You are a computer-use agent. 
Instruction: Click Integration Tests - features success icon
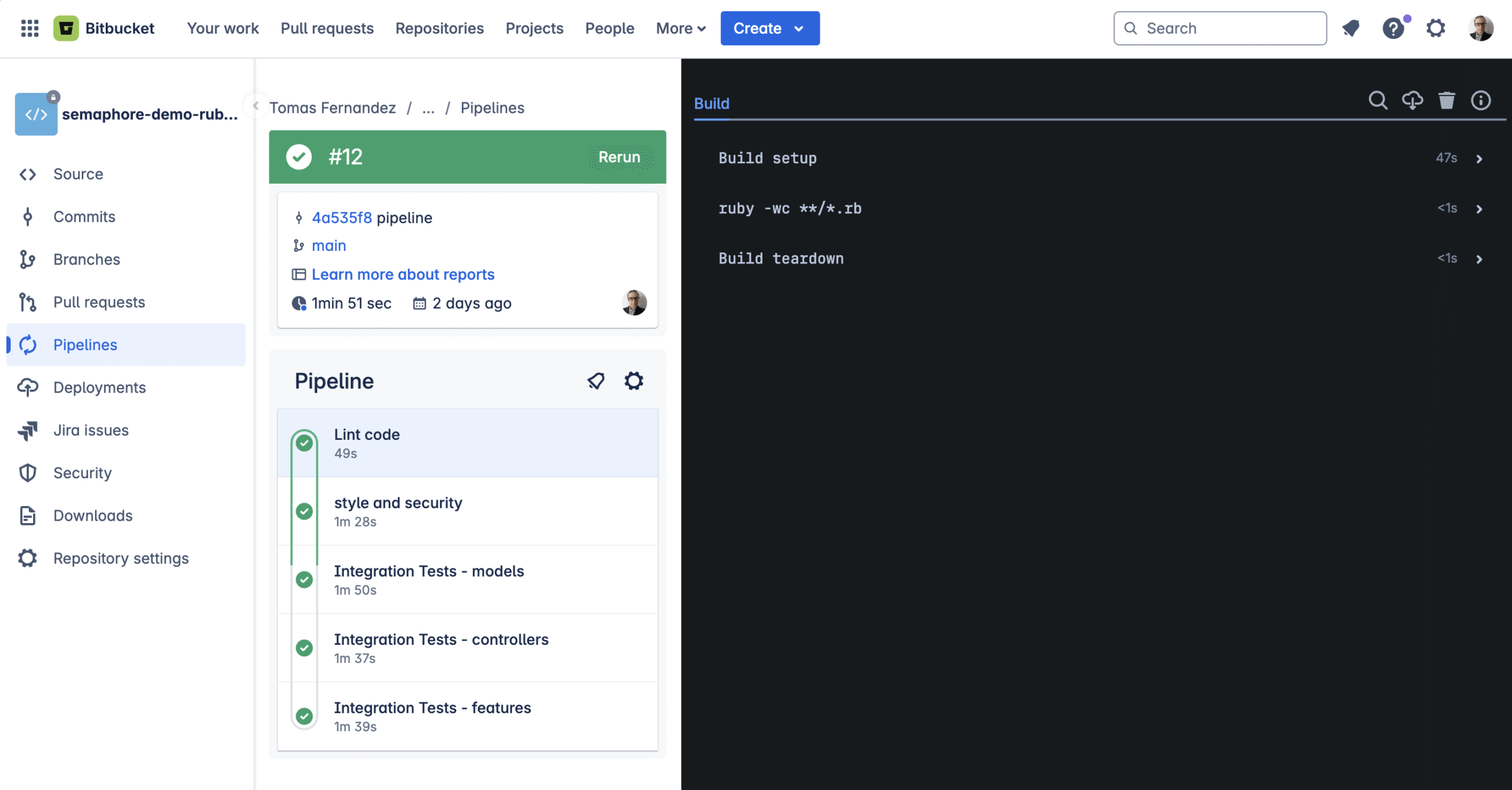[x=304, y=717]
